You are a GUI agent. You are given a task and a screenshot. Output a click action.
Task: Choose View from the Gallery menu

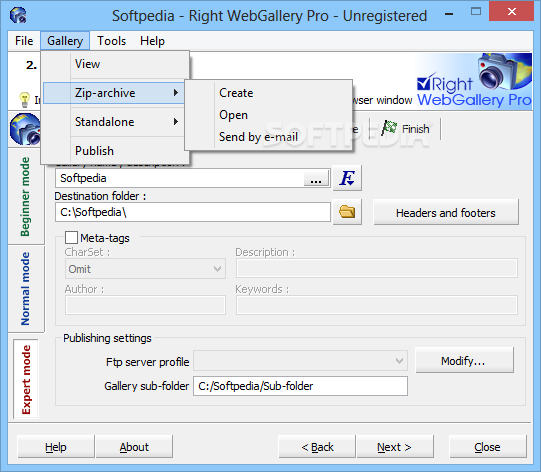point(116,64)
